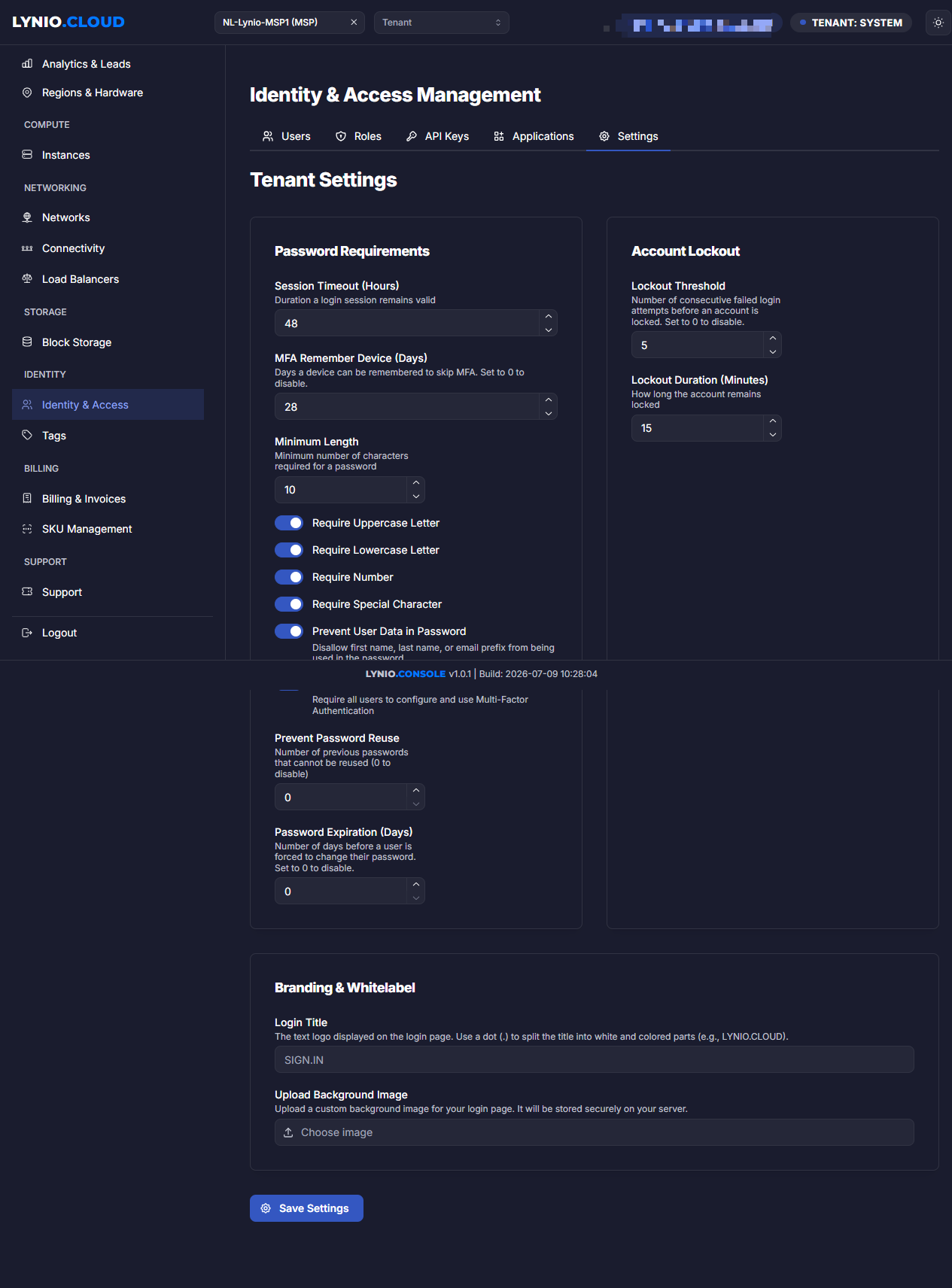
Task: Open the Tenant dropdown selector
Action: [x=442, y=23]
